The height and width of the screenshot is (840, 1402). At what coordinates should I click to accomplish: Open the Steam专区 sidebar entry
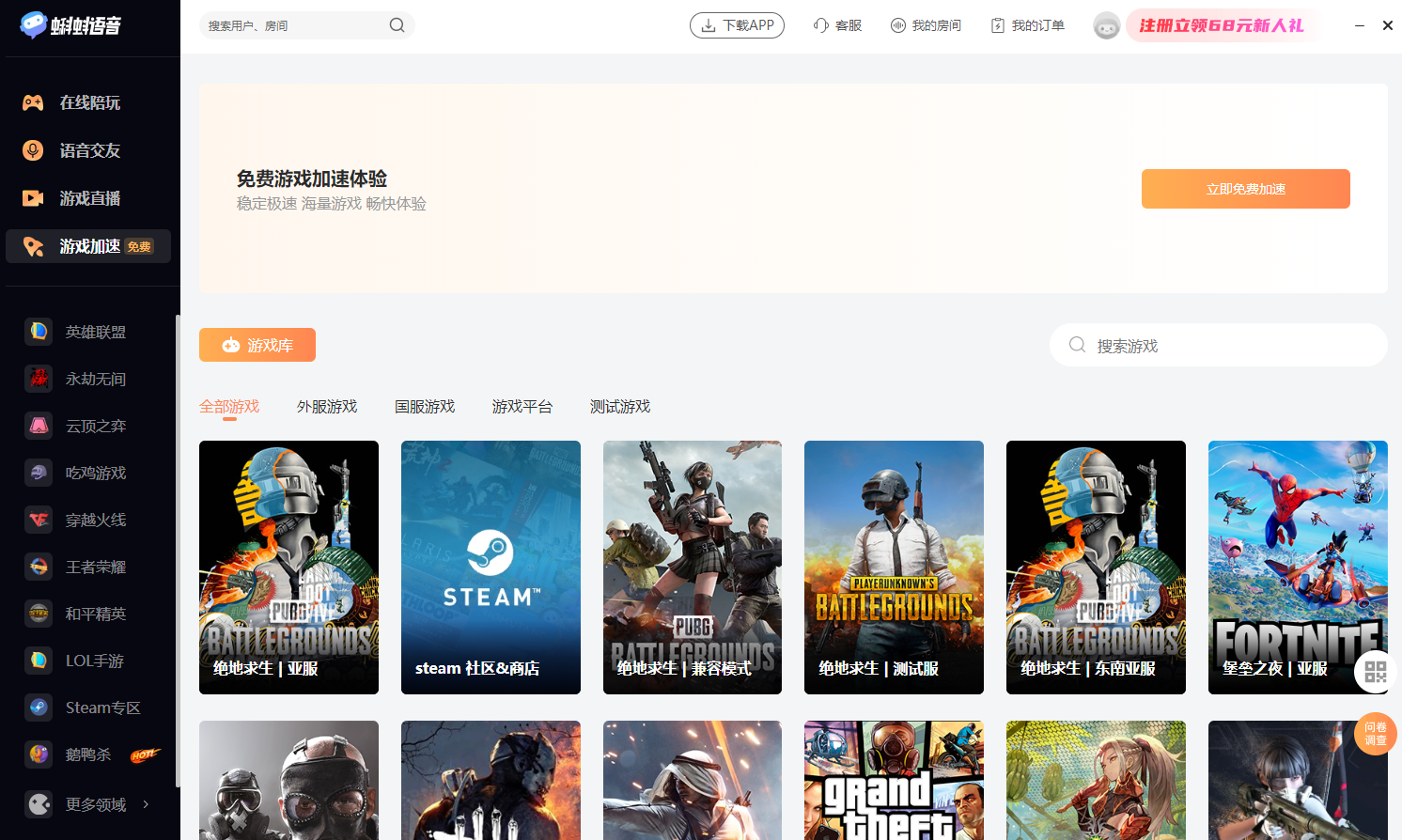[102, 708]
